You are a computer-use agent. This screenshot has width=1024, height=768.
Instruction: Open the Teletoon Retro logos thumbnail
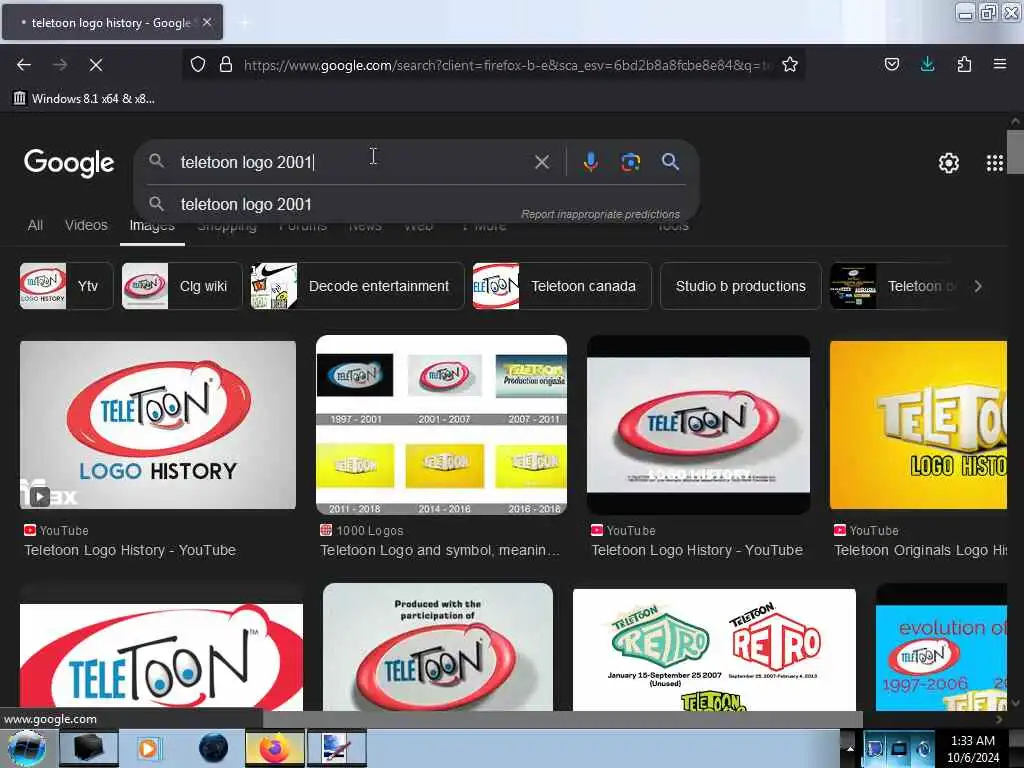click(714, 649)
